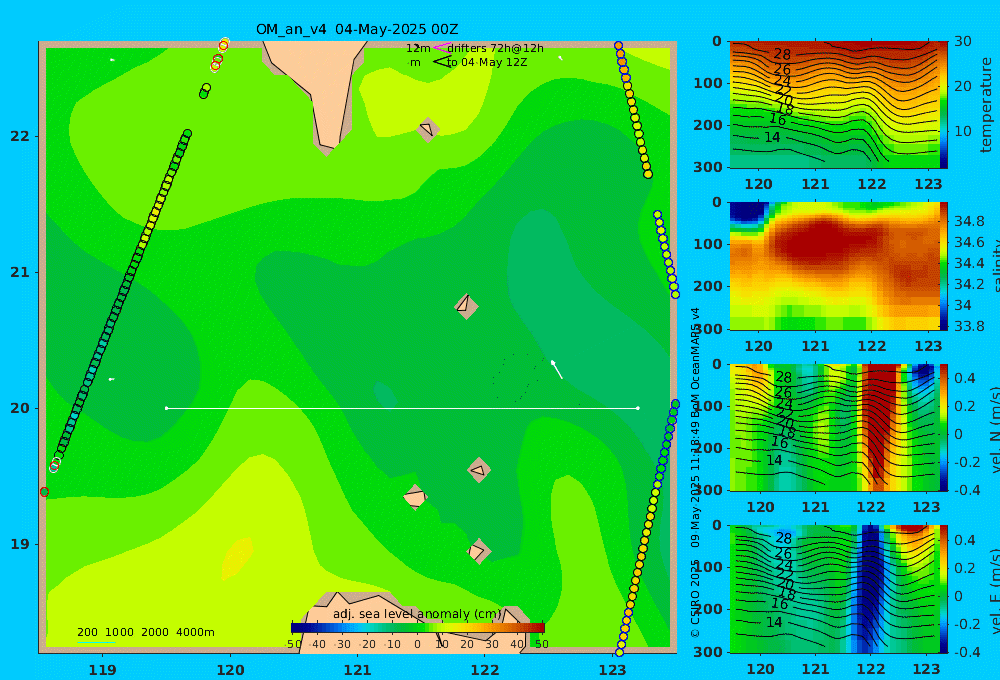
Task: Open the temperature section plot
Action: pyautogui.click(x=835, y=105)
